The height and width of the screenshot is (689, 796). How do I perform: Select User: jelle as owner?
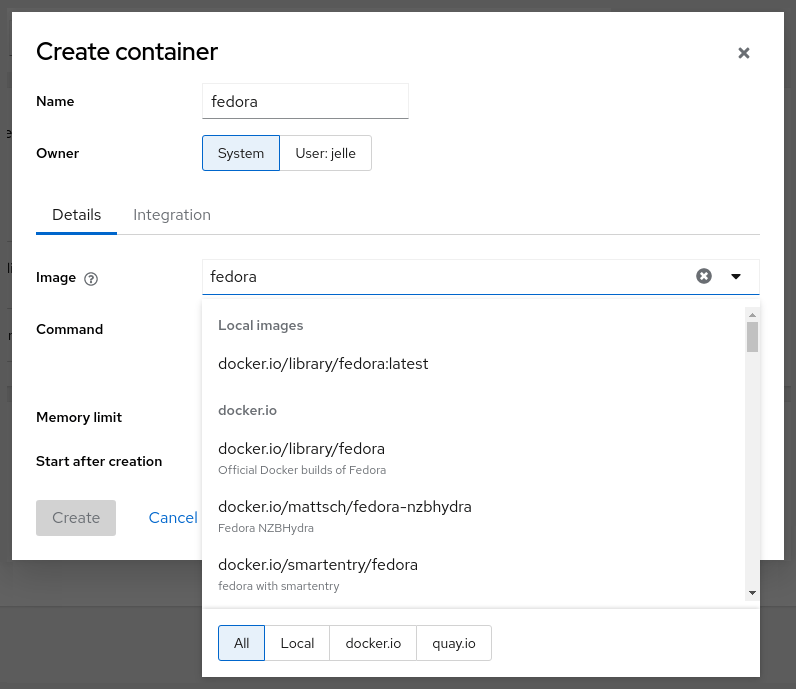pos(325,153)
